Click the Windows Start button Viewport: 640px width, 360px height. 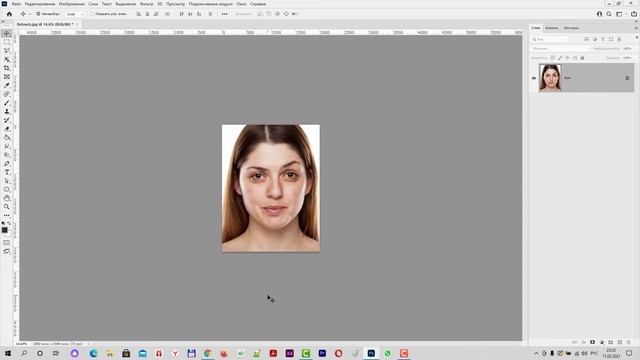click(7, 353)
